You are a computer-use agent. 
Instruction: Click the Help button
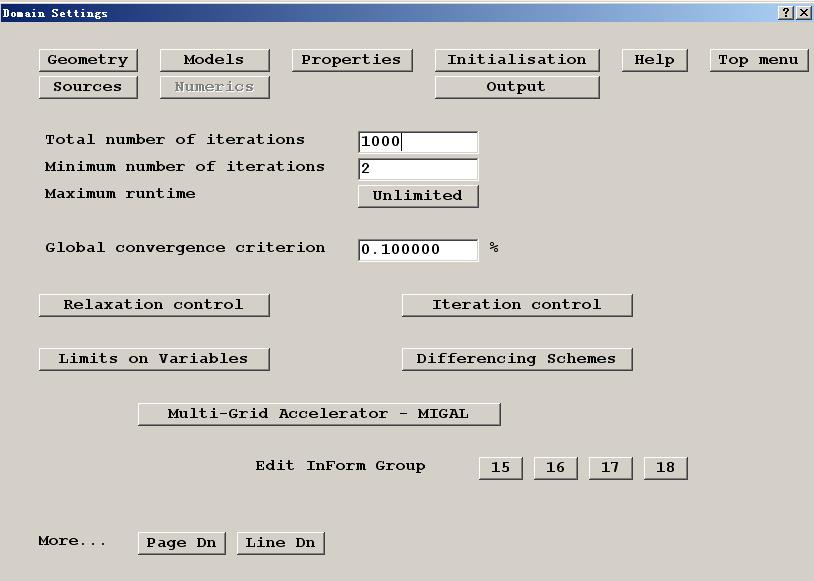[x=654, y=60]
